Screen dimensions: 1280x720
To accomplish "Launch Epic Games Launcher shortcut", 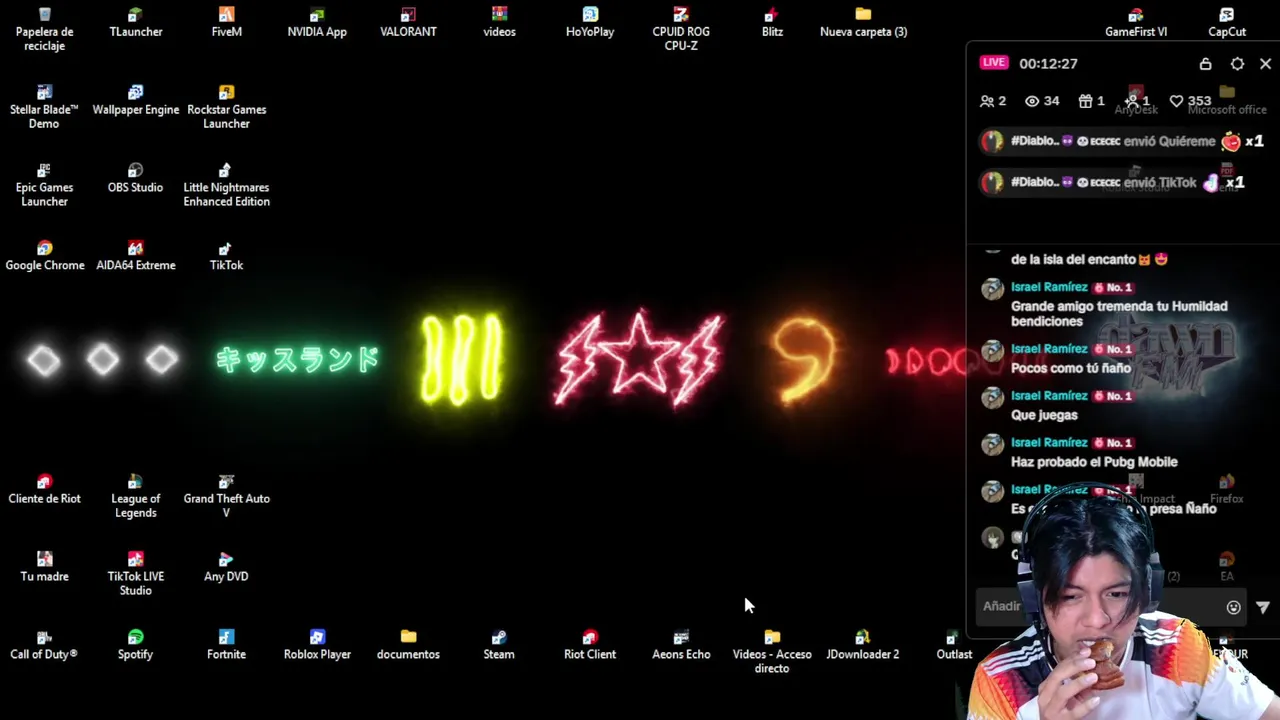I will pos(44,185).
